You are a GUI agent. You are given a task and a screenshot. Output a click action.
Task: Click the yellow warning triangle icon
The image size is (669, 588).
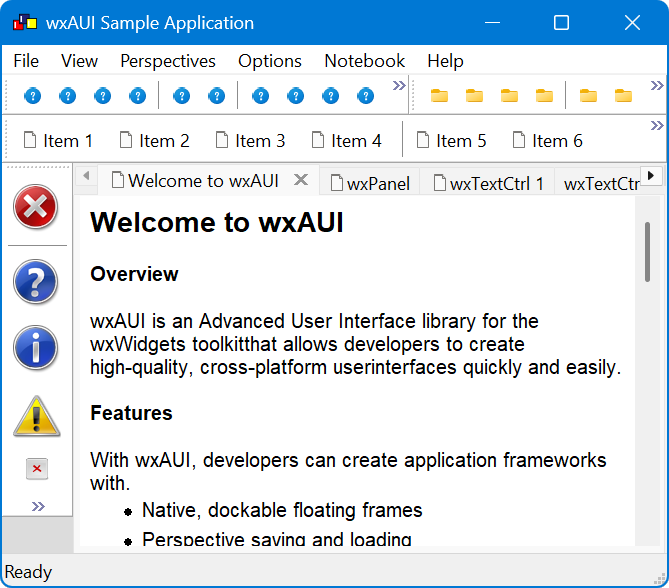coord(37,416)
